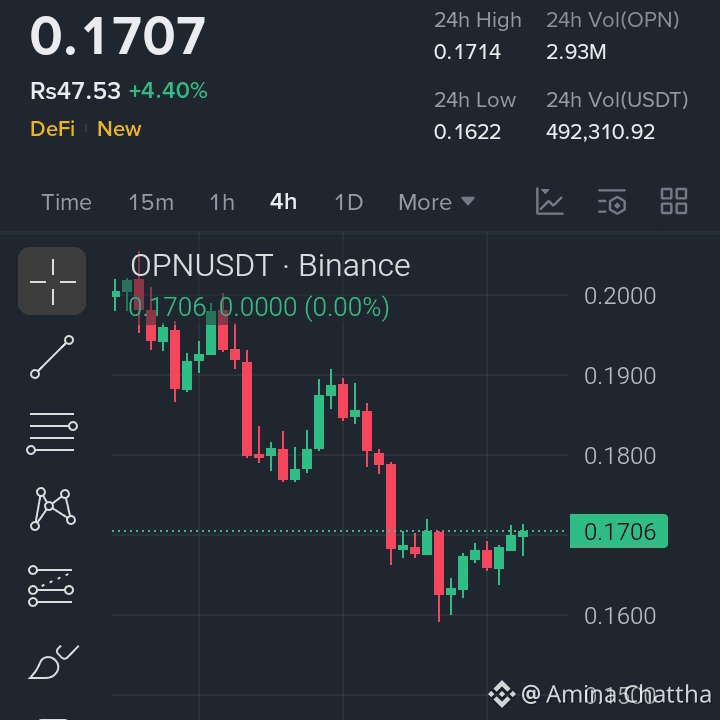Select the horizontal lines drawing tool
Viewport: 720px width, 720px height.
click(52, 433)
